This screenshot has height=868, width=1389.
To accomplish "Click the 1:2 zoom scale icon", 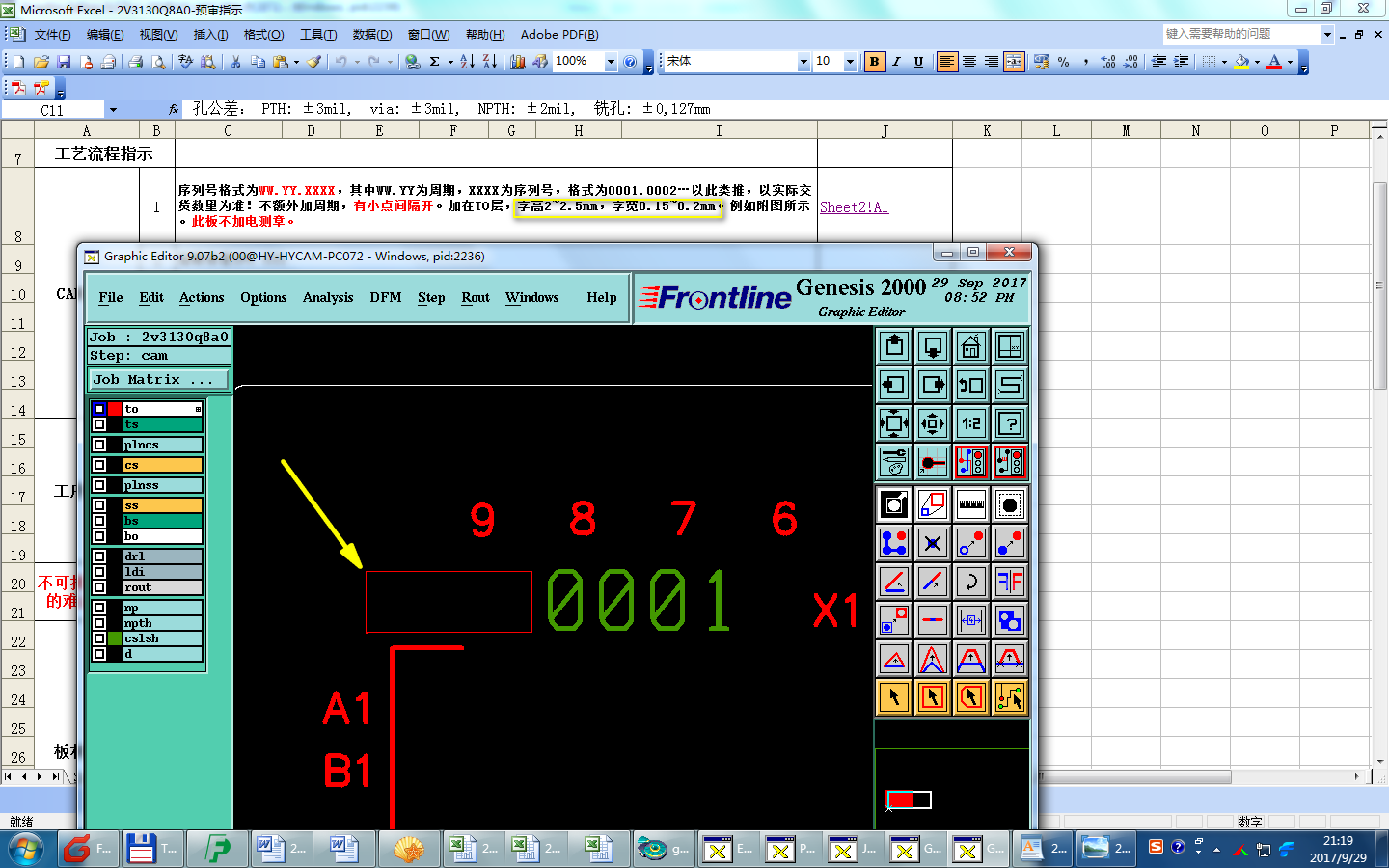I will tap(971, 423).
